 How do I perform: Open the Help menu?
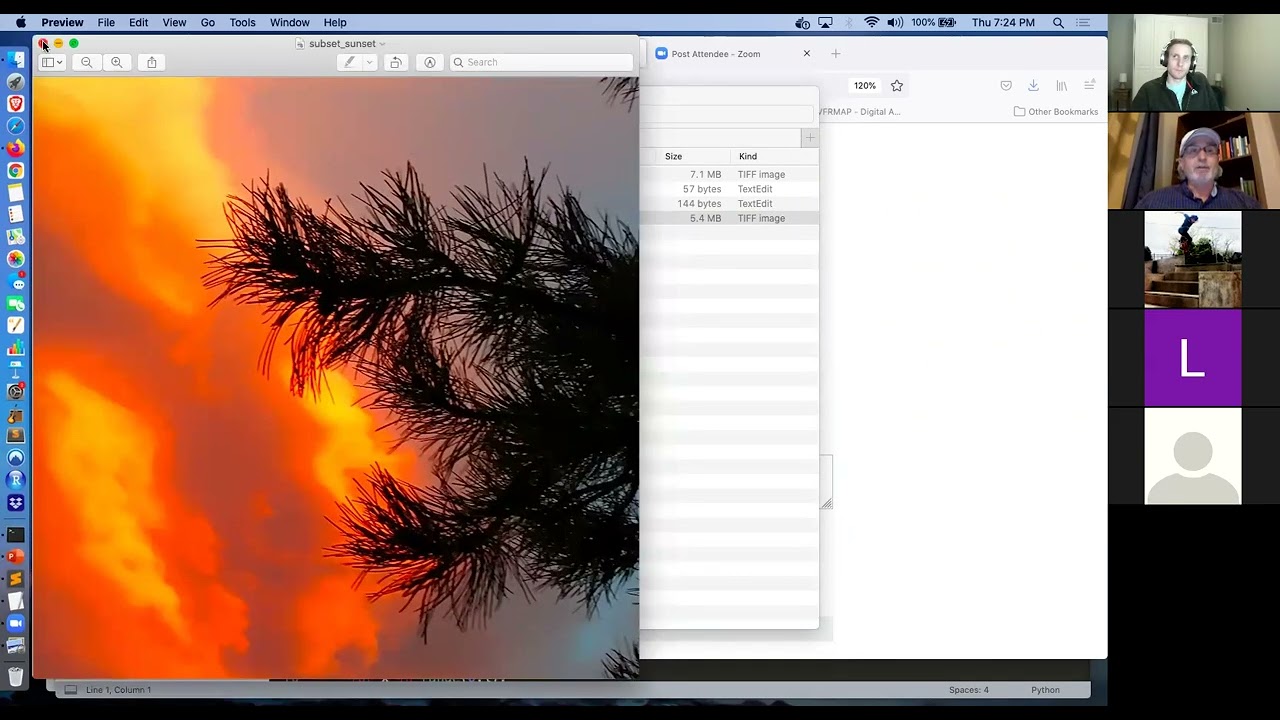click(335, 22)
